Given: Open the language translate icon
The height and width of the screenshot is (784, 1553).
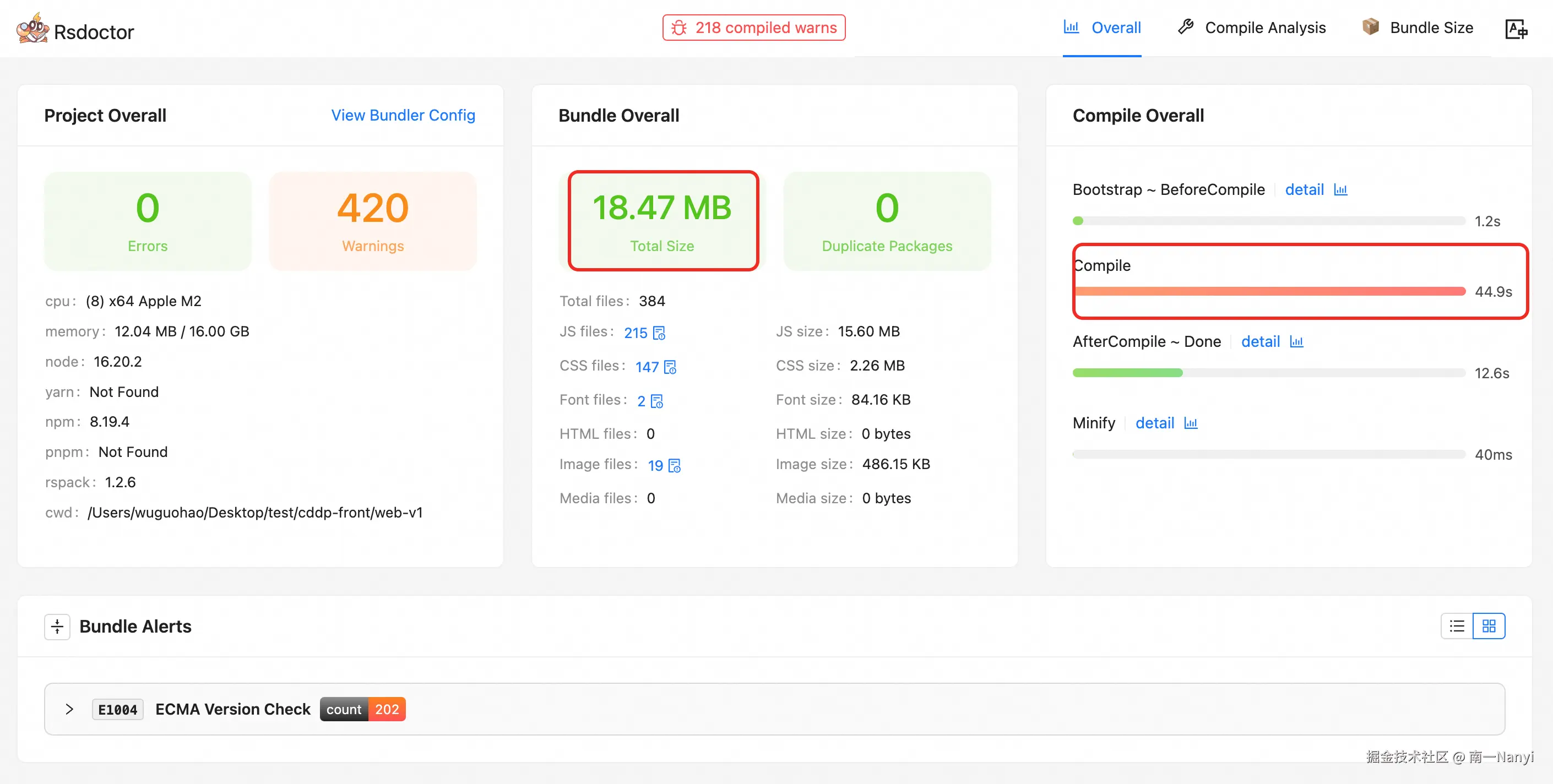Looking at the screenshot, I should (1516, 28).
